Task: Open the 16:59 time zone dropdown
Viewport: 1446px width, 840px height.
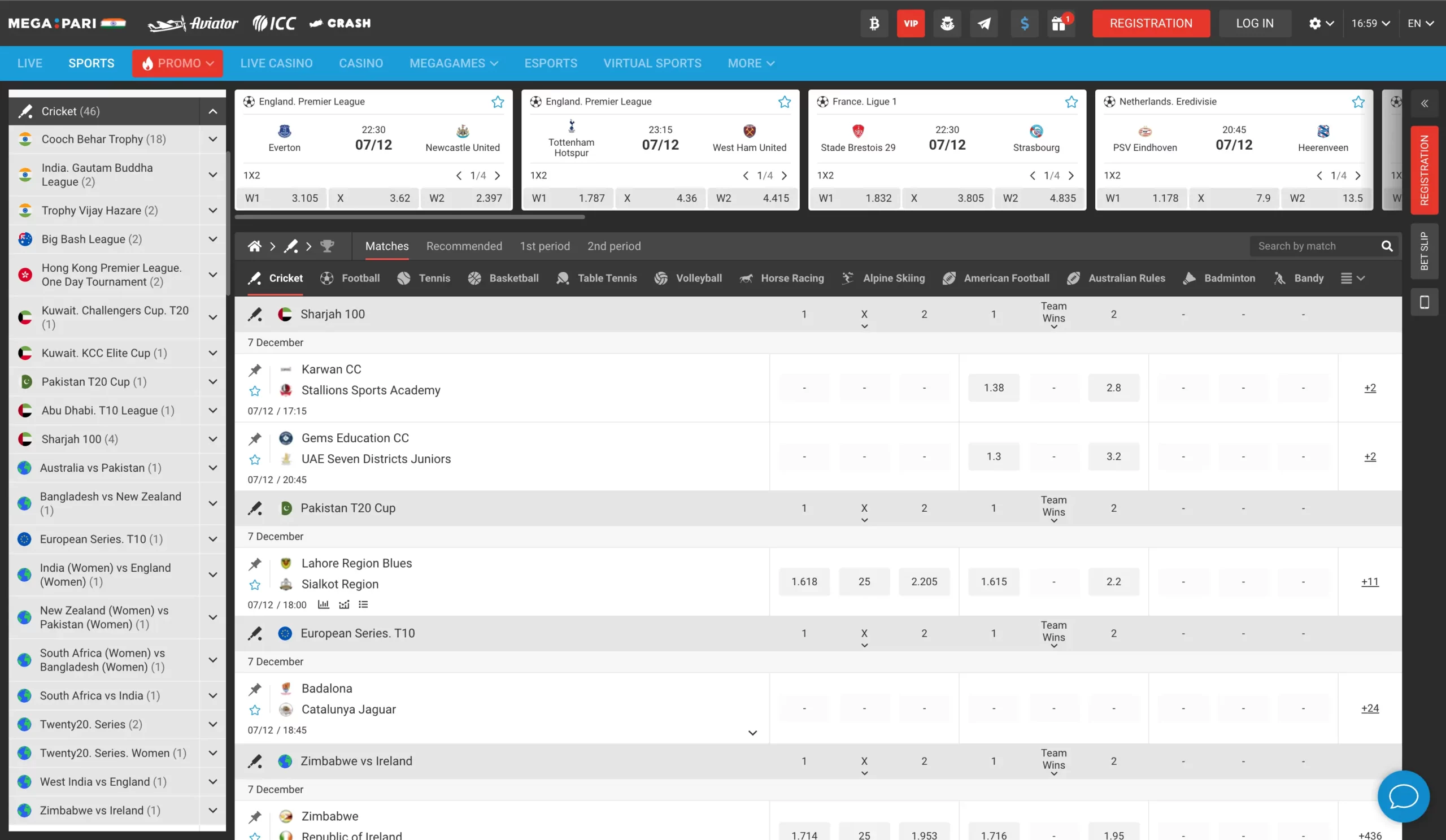Action: (x=1370, y=24)
